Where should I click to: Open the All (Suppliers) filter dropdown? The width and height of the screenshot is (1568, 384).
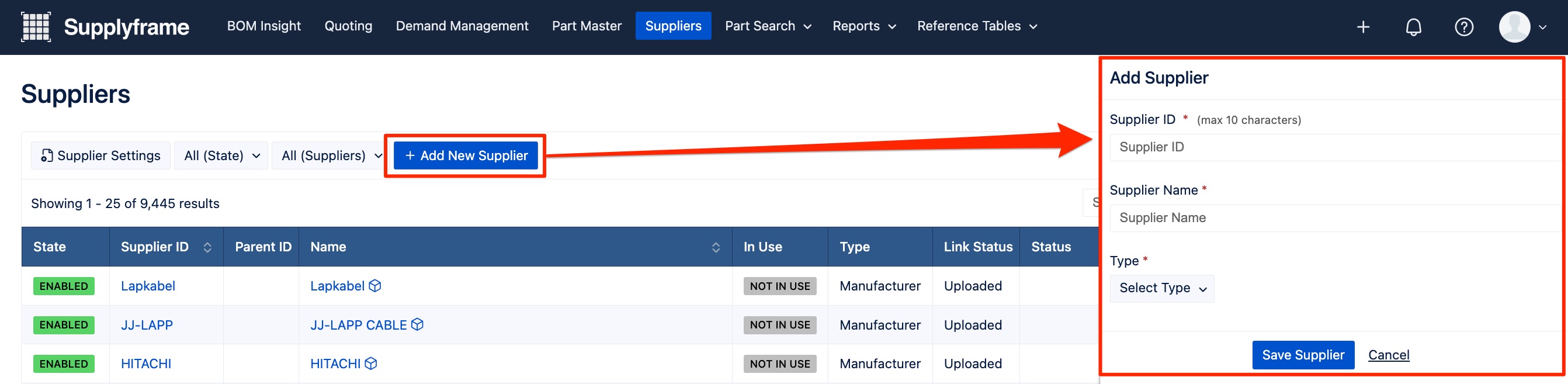coord(331,156)
